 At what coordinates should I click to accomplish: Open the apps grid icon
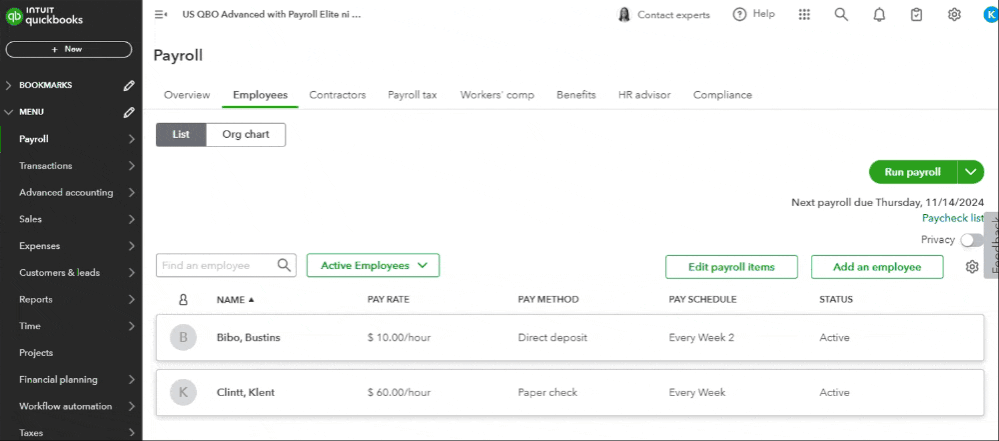[805, 15]
